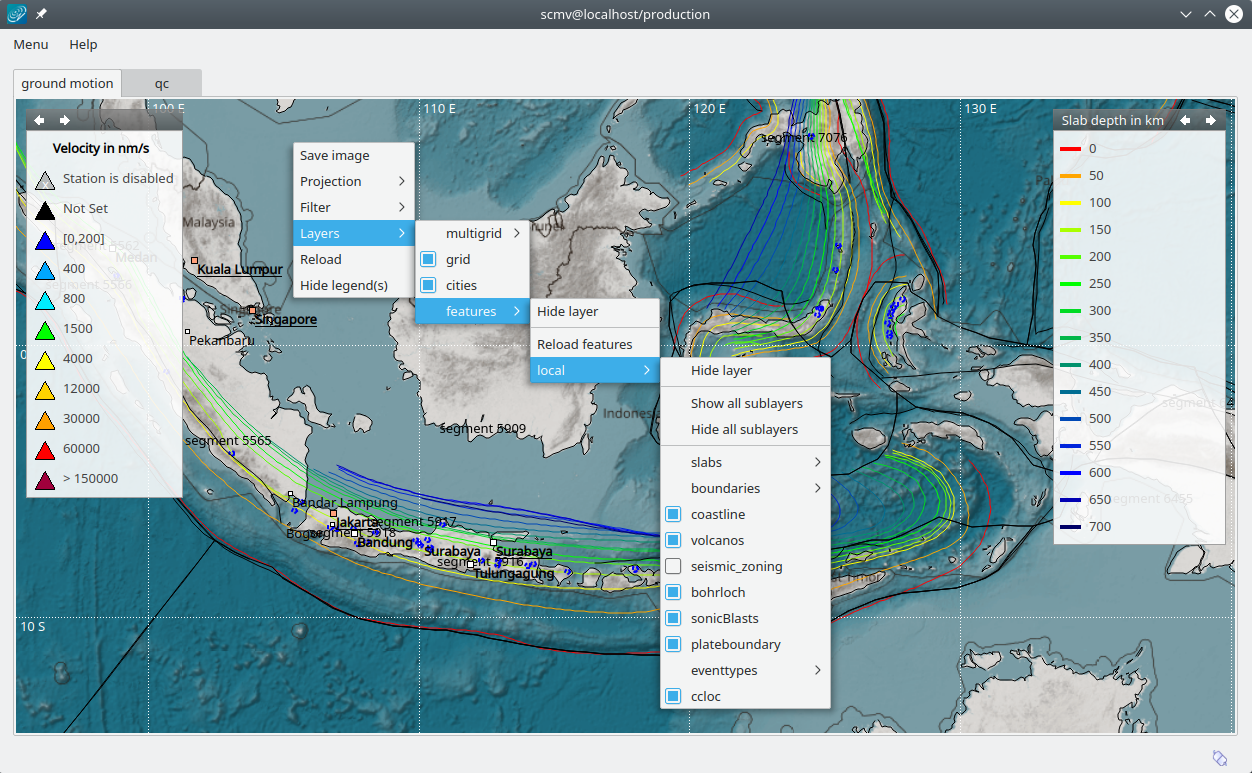Click the left arrow in the Velocity legend
The height and width of the screenshot is (773, 1252).
[39, 120]
